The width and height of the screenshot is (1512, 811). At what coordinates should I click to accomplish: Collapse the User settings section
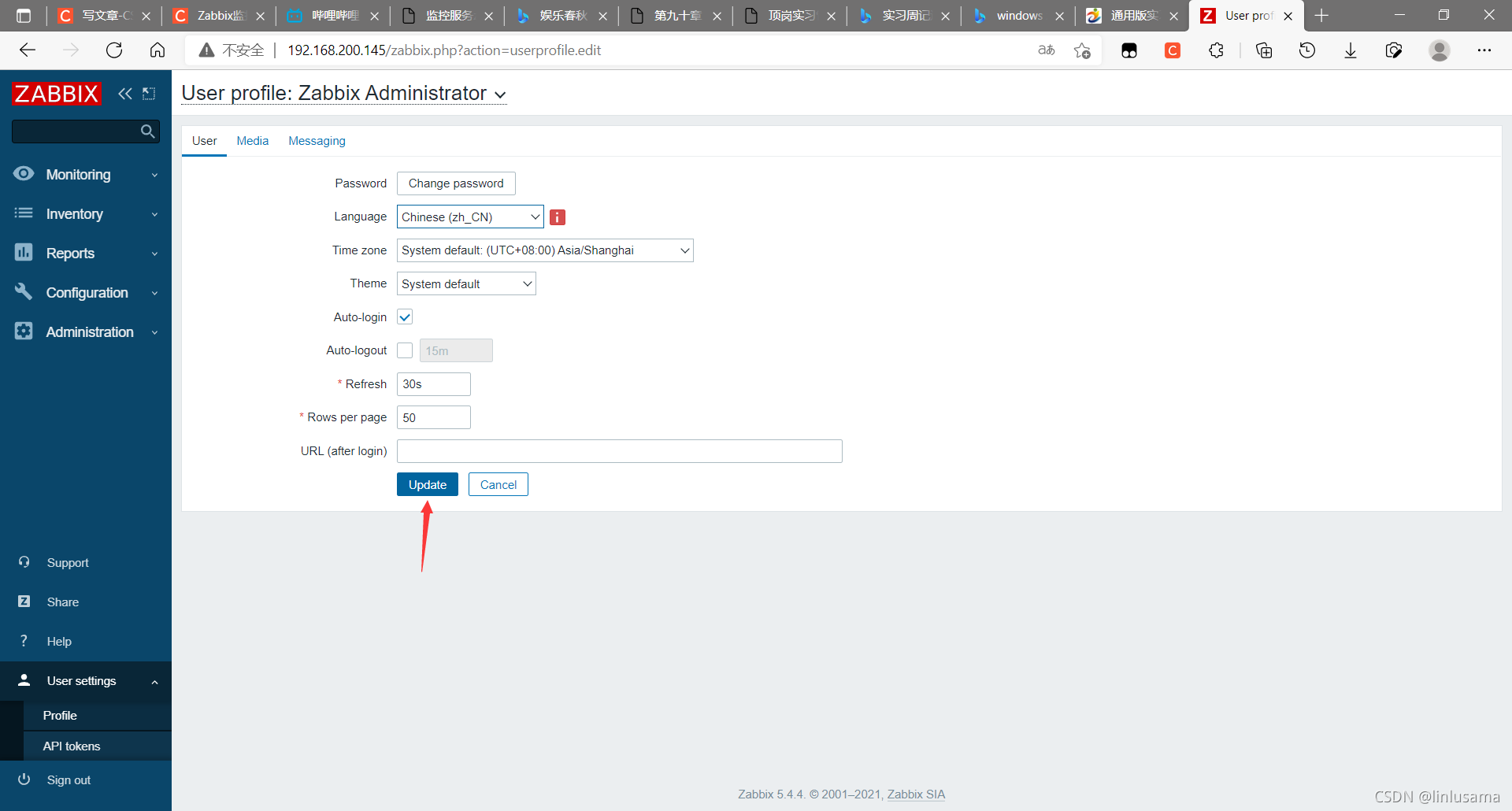coord(154,682)
